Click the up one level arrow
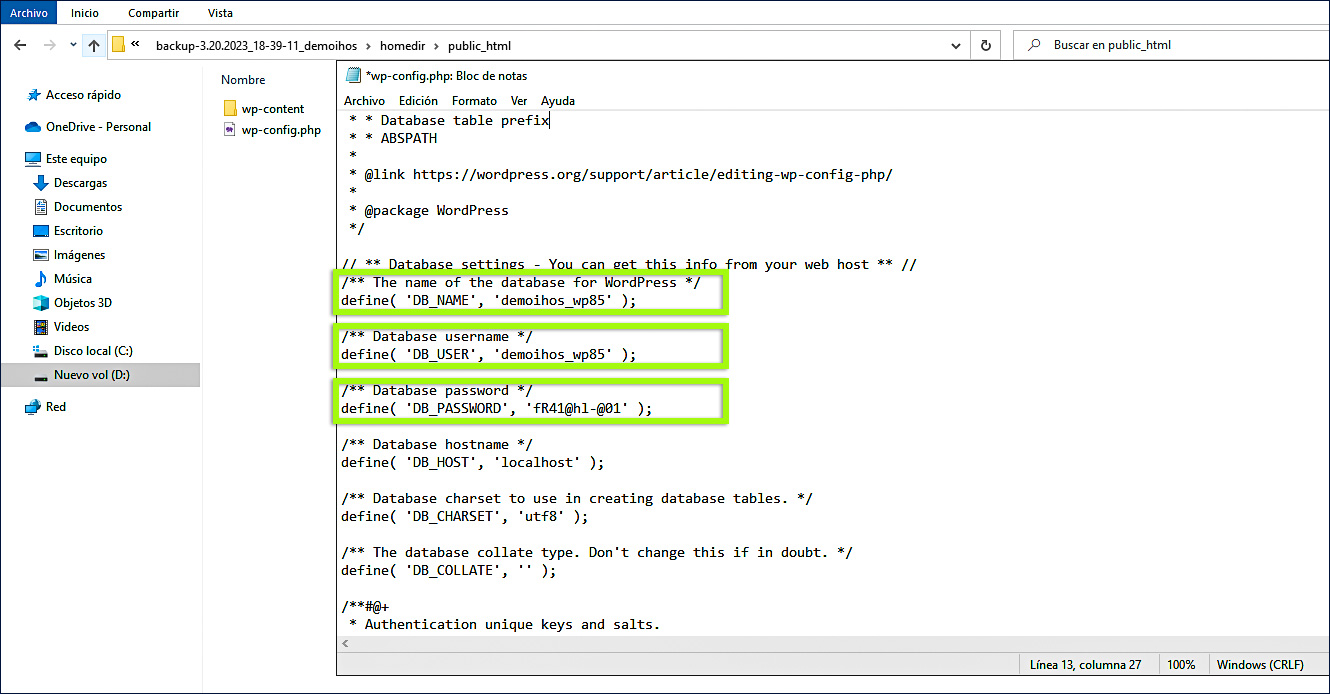Image resolution: width=1330 pixels, height=694 pixels. pos(94,45)
